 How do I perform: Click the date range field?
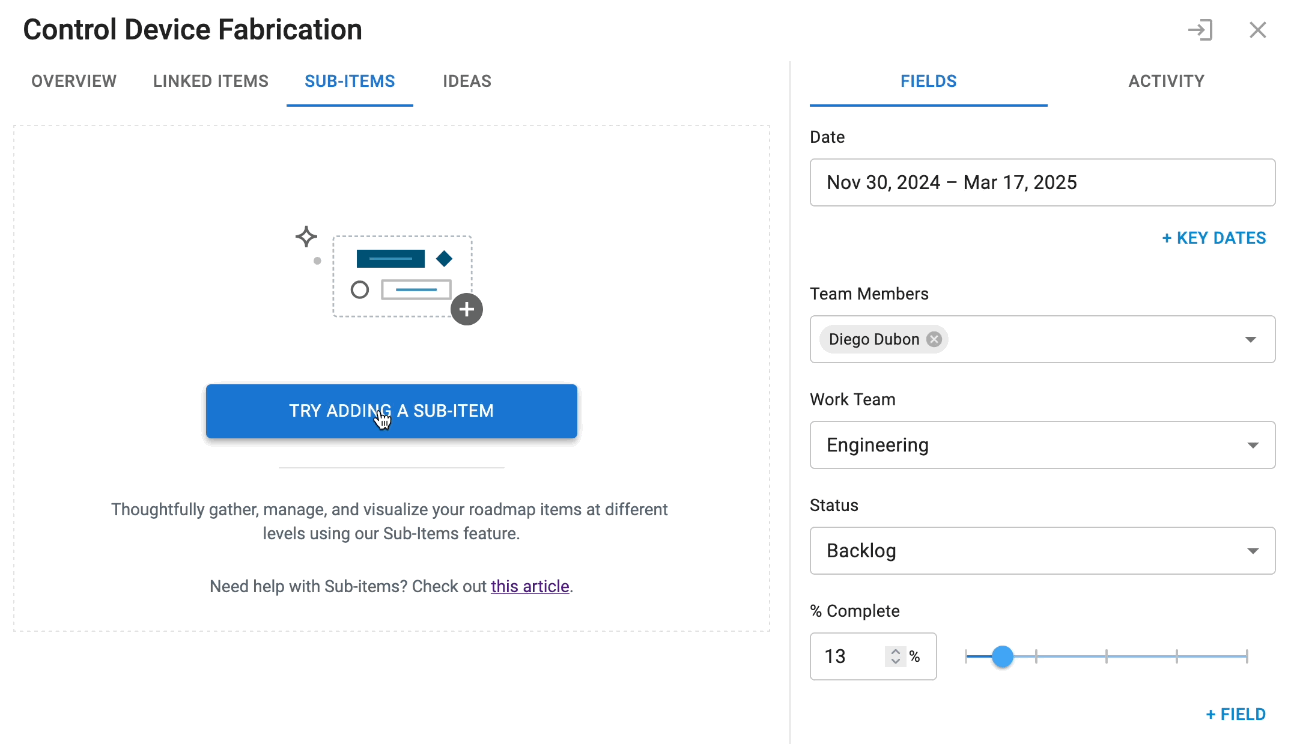pyautogui.click(x=1042, y=182)
